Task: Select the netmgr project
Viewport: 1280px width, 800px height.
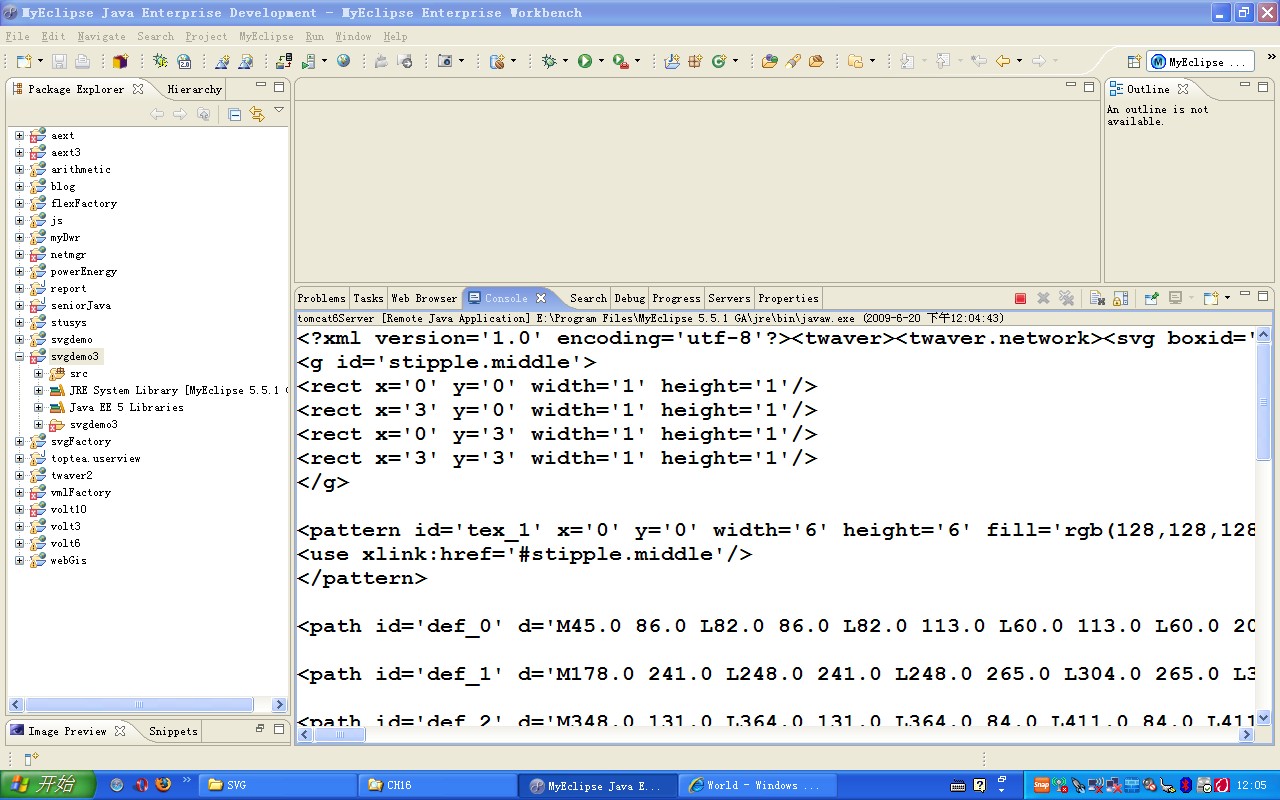Action: coord(68,254)
